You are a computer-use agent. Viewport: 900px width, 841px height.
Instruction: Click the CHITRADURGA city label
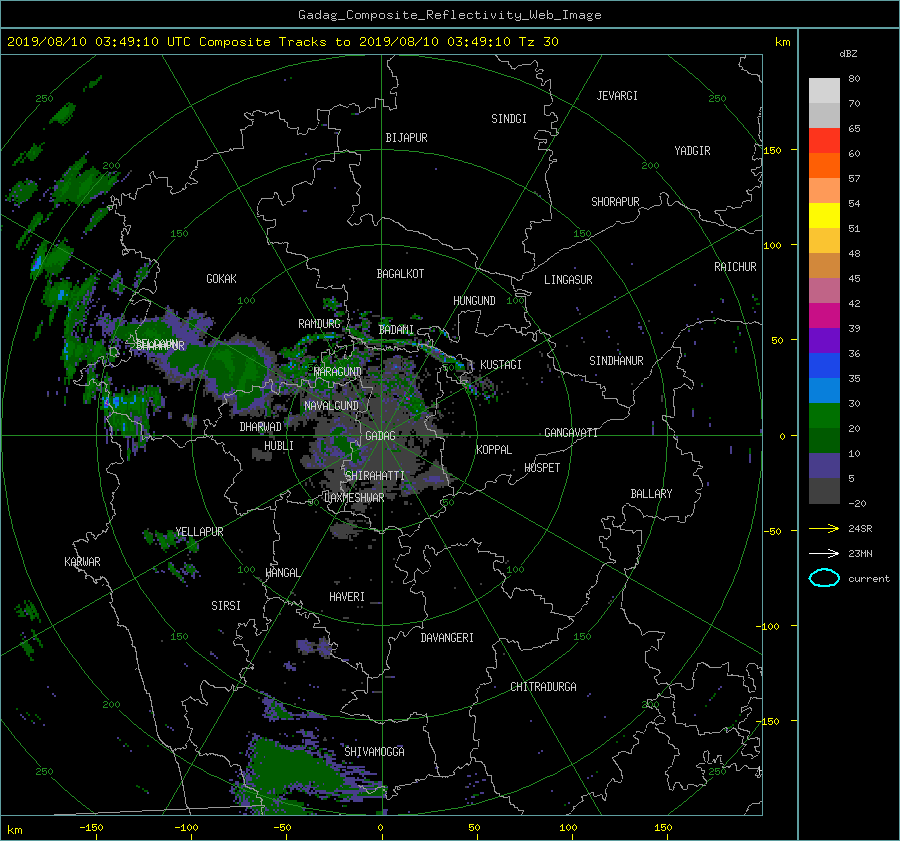(543, 687)
